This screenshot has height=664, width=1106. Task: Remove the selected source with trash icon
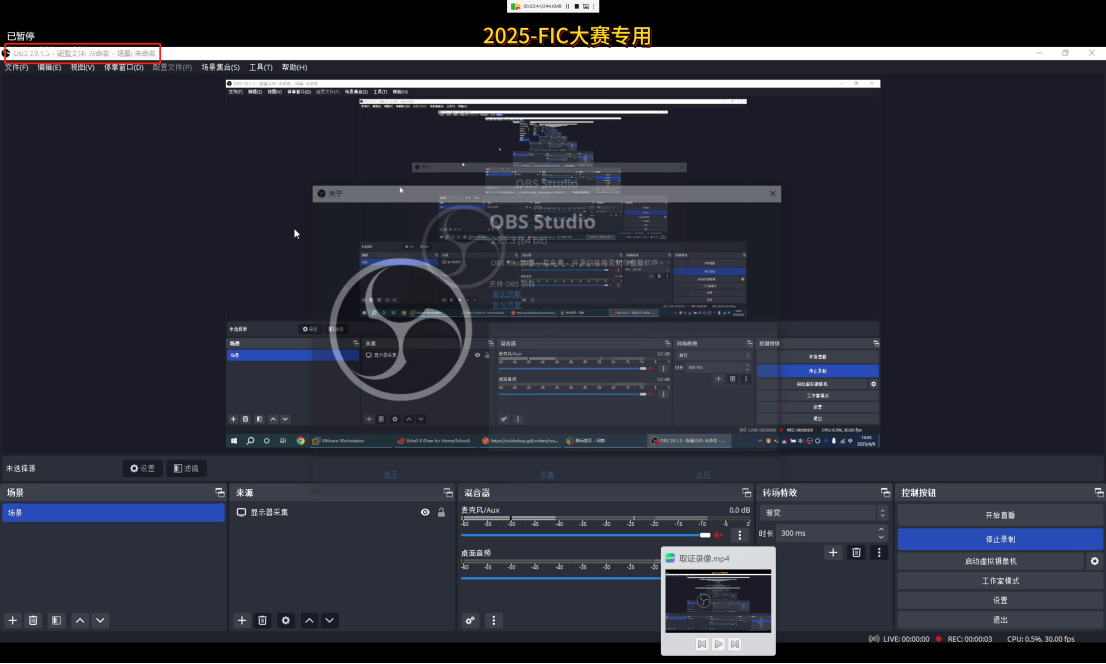(262, 620)
